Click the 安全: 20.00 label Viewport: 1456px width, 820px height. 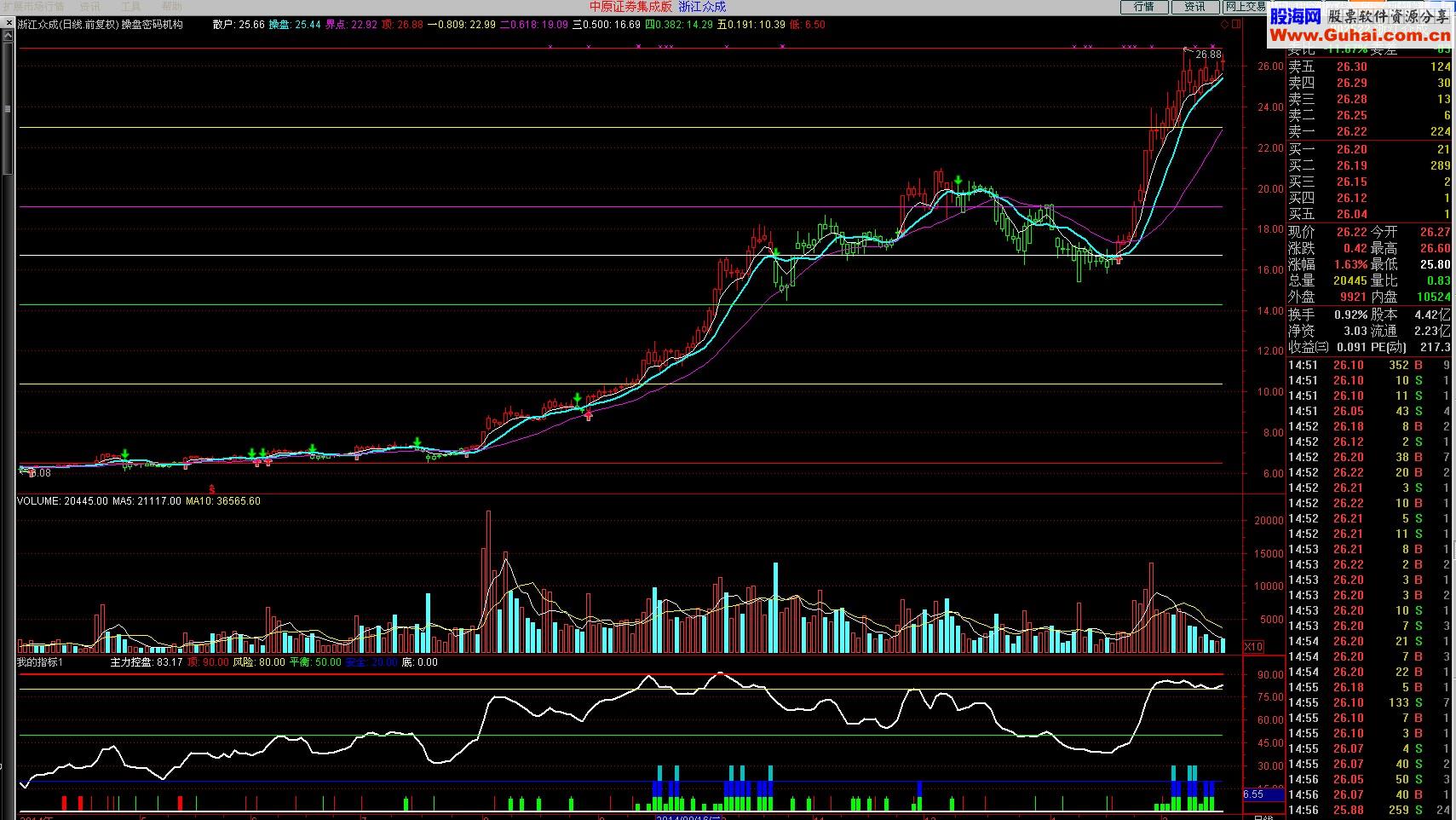coord(371,662)
